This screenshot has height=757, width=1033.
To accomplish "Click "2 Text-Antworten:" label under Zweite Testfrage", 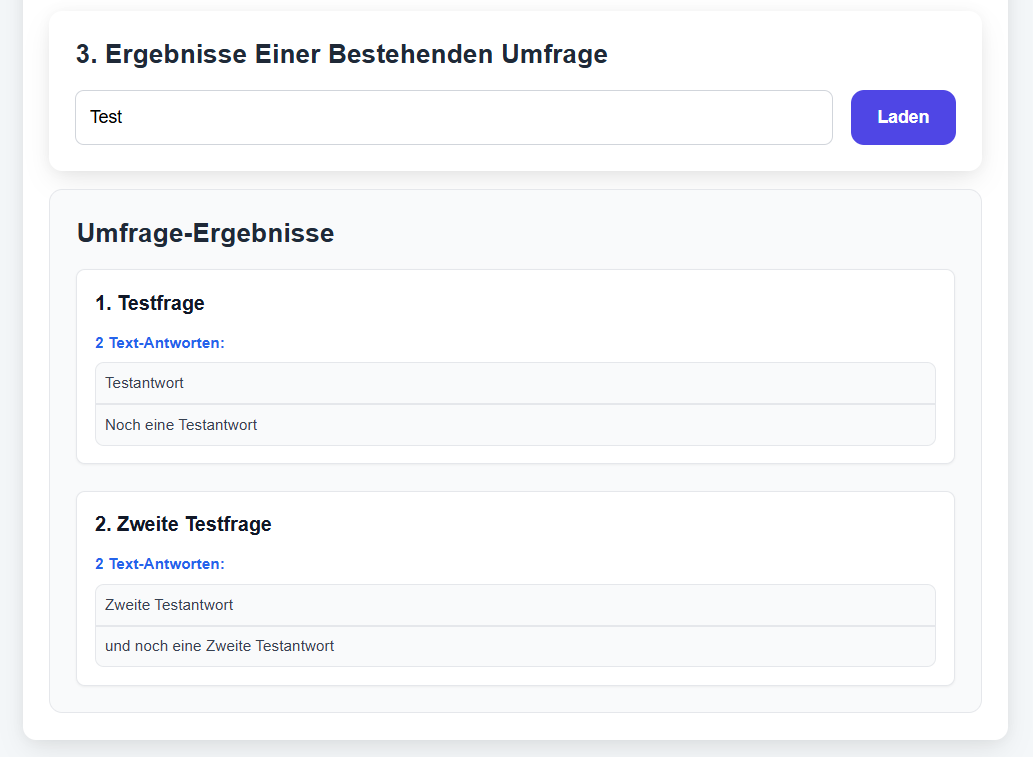I will (160, 564).
